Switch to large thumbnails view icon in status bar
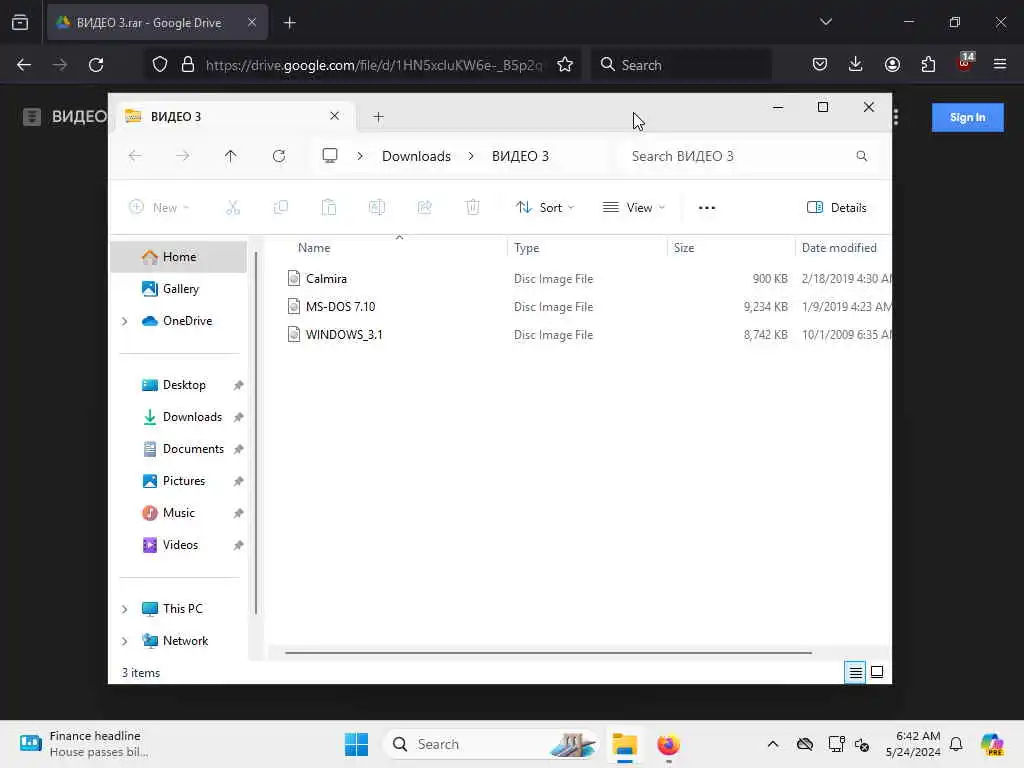The height and width of the screenshot is (768, 1024). (x=877, y=672)
